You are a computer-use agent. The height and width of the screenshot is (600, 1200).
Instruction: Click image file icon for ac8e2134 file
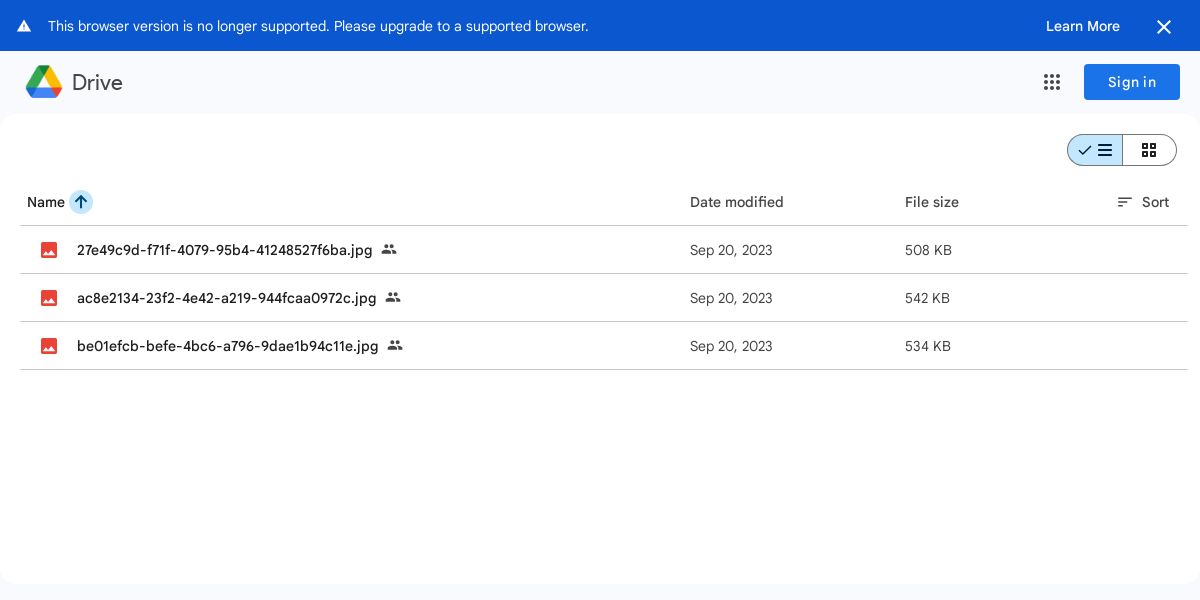(49, 298)
